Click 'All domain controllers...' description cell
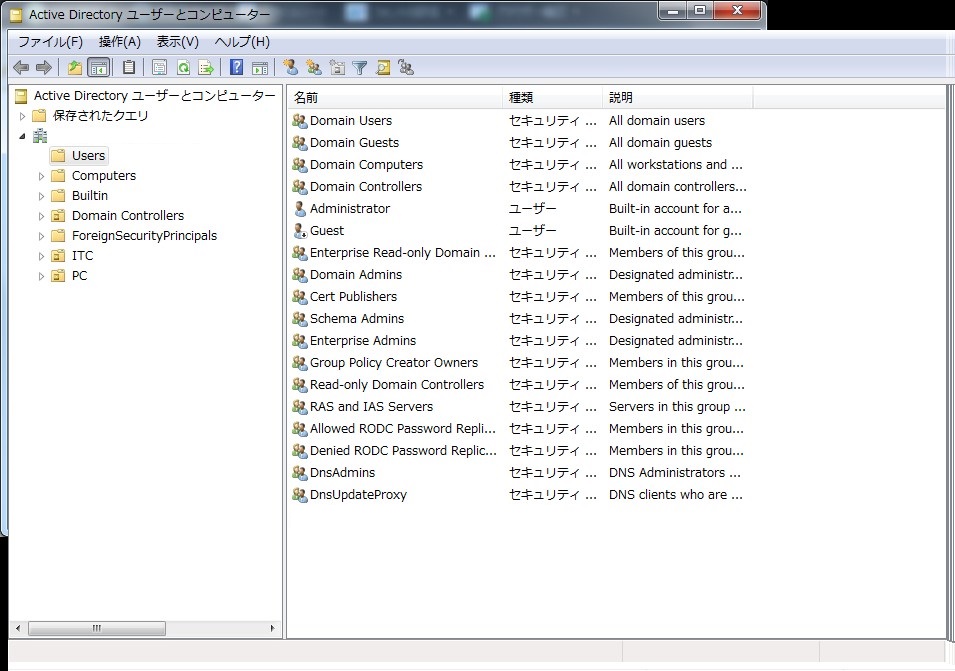The width and height of the screenshot is (955, 671). click(x=677, y=186)
